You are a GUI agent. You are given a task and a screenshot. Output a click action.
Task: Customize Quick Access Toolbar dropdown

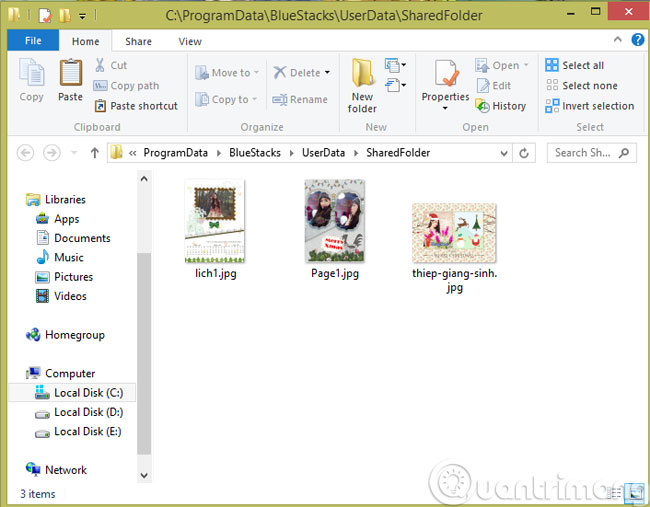tap(82, 17)
